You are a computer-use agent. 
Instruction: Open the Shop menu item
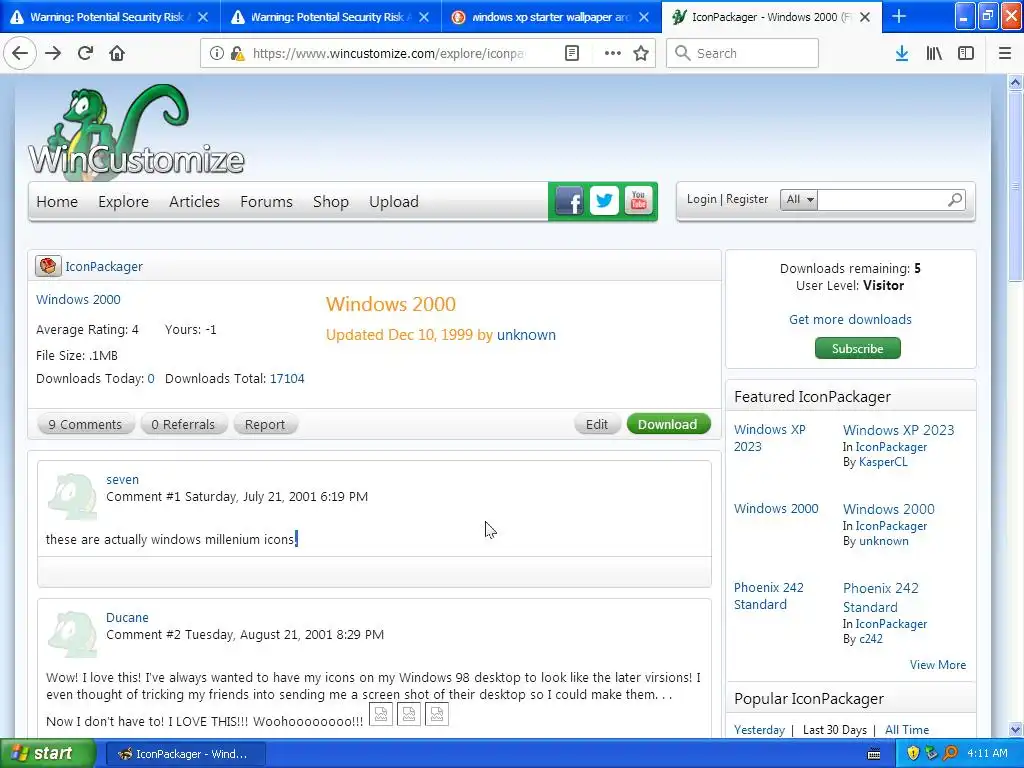click(x=330, y=202)
